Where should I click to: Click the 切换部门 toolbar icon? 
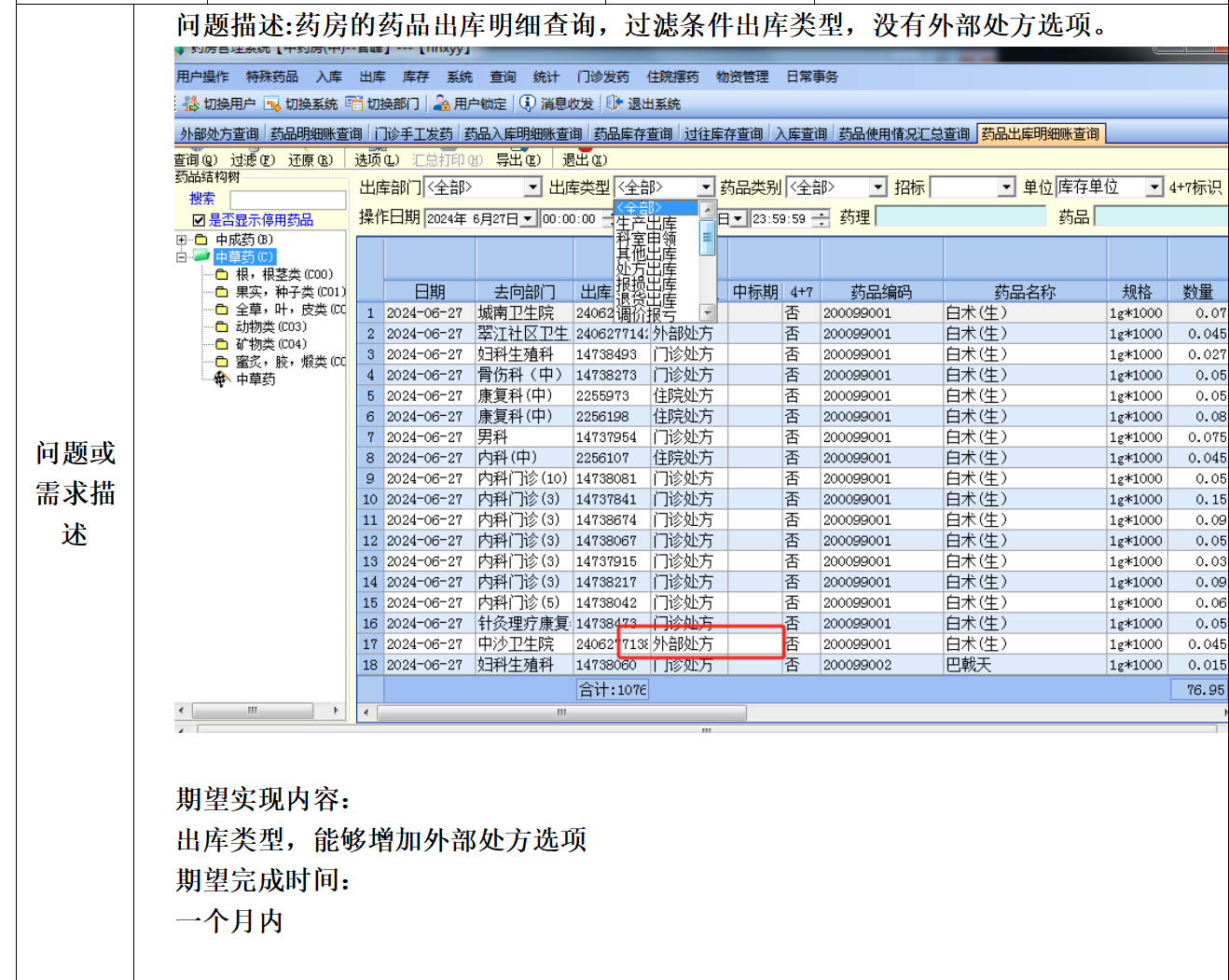click(x=354, y=104)
